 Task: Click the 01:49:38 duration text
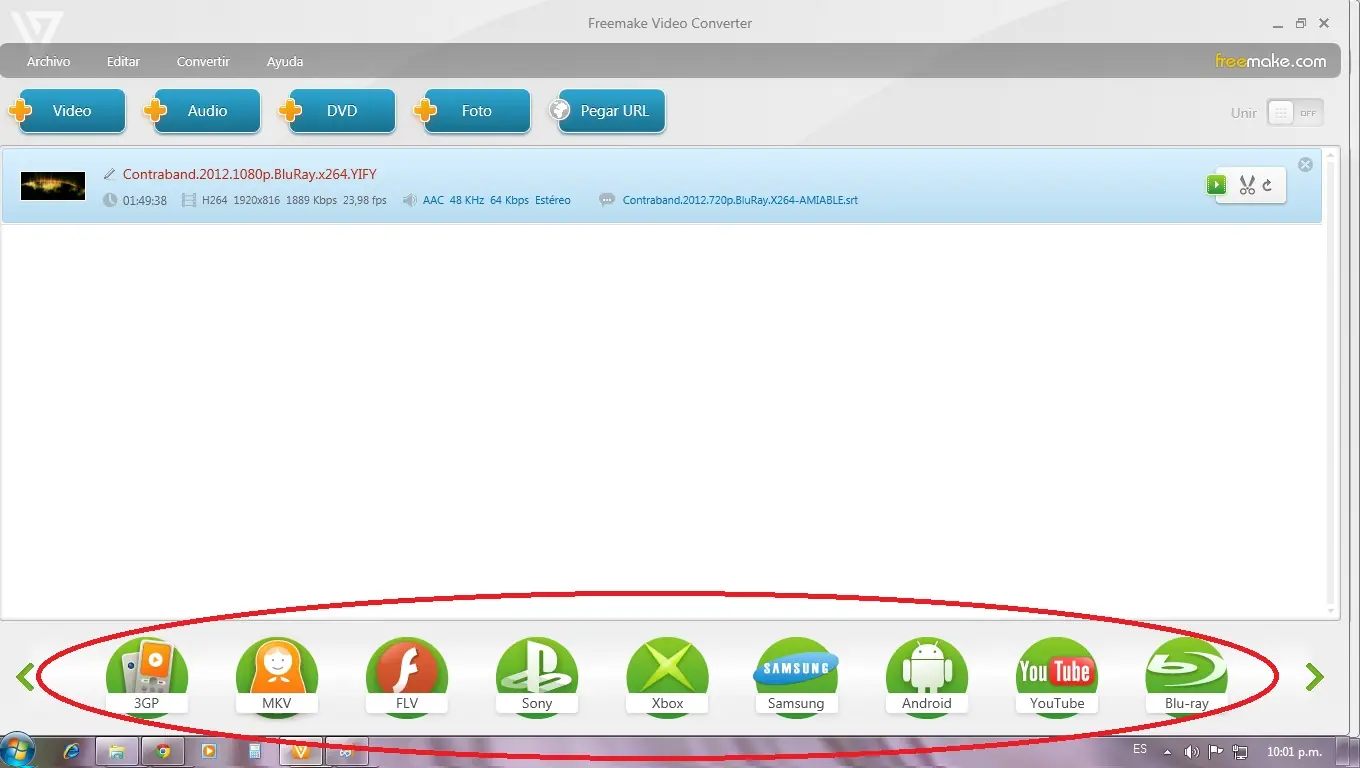[x=145, y=200]
